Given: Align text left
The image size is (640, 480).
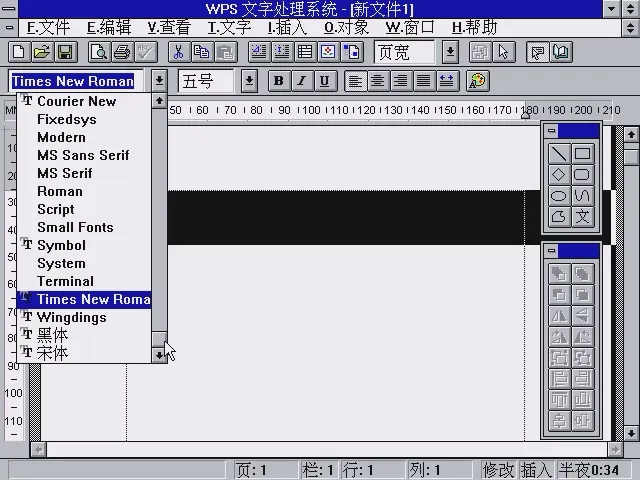Looking at the screenshot, I should click(x=355, y=81).
